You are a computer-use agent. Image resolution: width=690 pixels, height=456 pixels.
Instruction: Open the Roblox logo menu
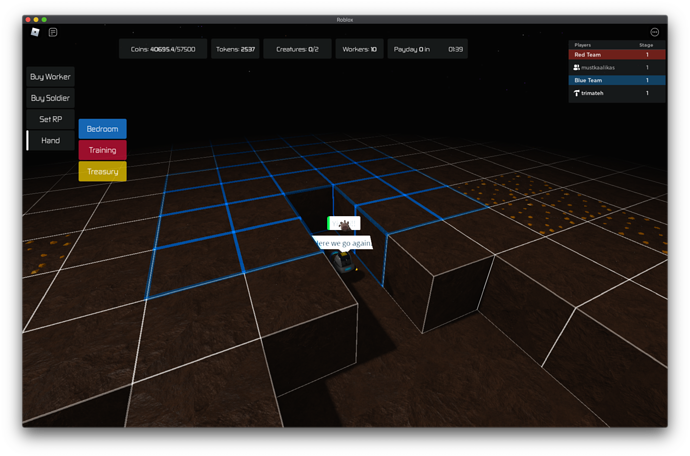coord(35,32)
